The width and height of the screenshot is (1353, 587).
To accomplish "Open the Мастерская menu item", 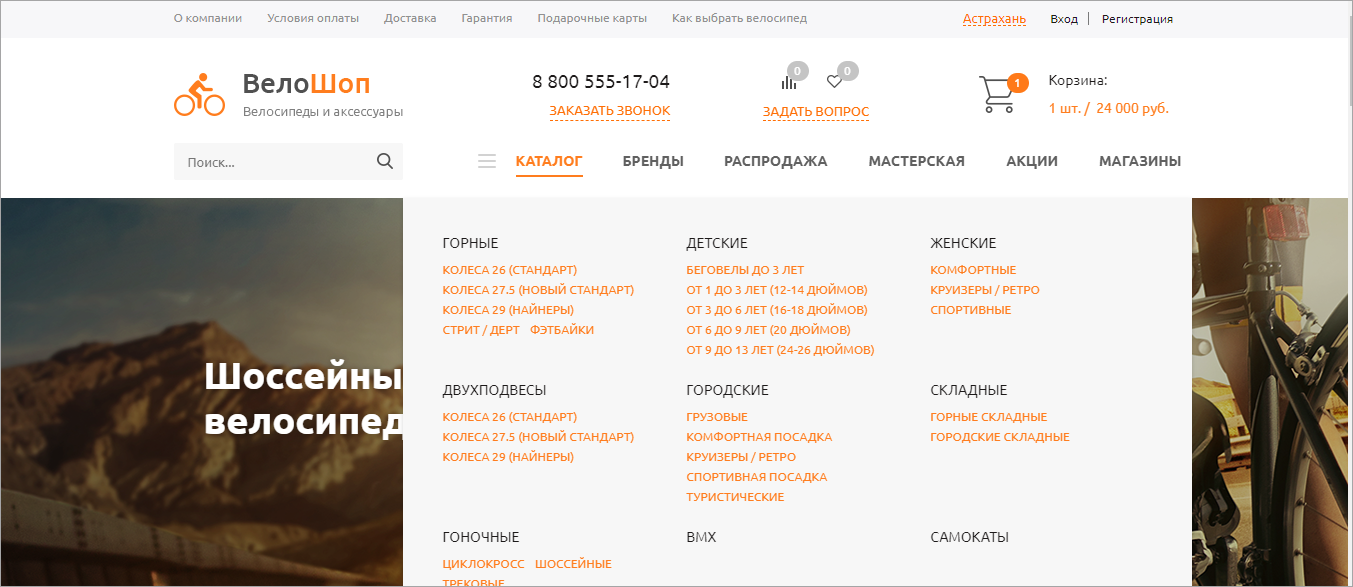I will click(916, 161).
